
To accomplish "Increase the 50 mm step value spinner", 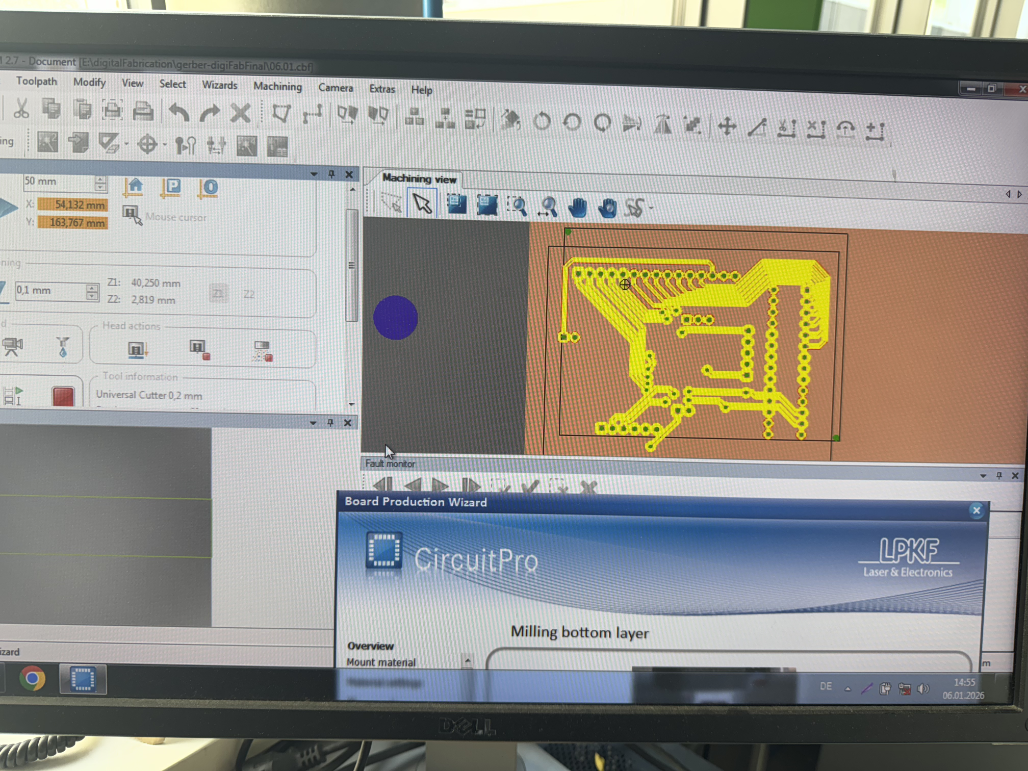I will pos(100,178).
